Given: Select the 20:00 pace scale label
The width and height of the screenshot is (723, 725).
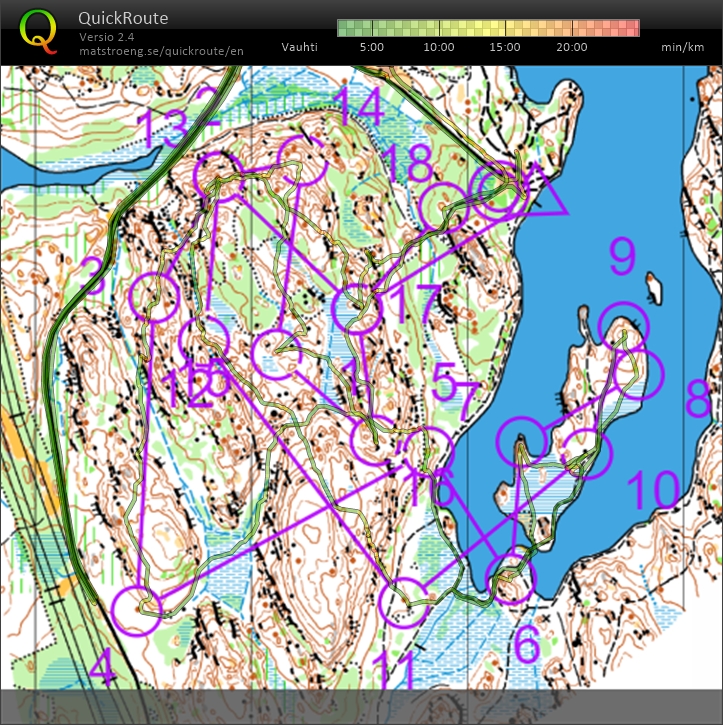Looking at the screenshot, I should point(572,47).
